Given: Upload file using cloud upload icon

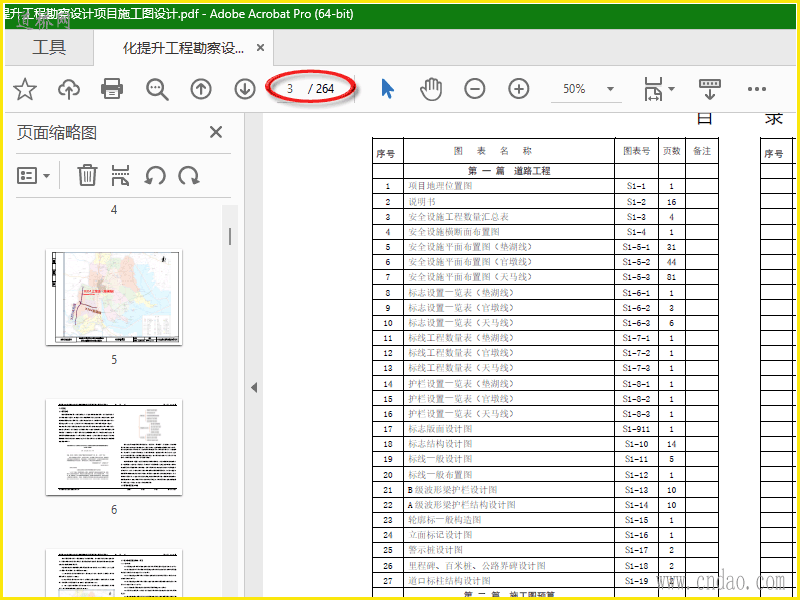Looking at the screenshot, I should click(69, 89).
